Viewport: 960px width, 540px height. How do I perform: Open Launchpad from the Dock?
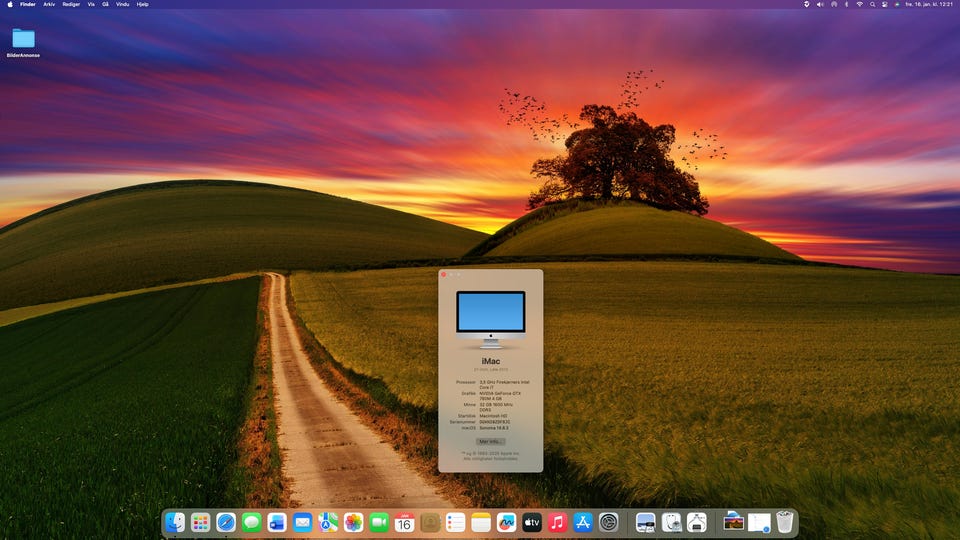coord(200,522)
